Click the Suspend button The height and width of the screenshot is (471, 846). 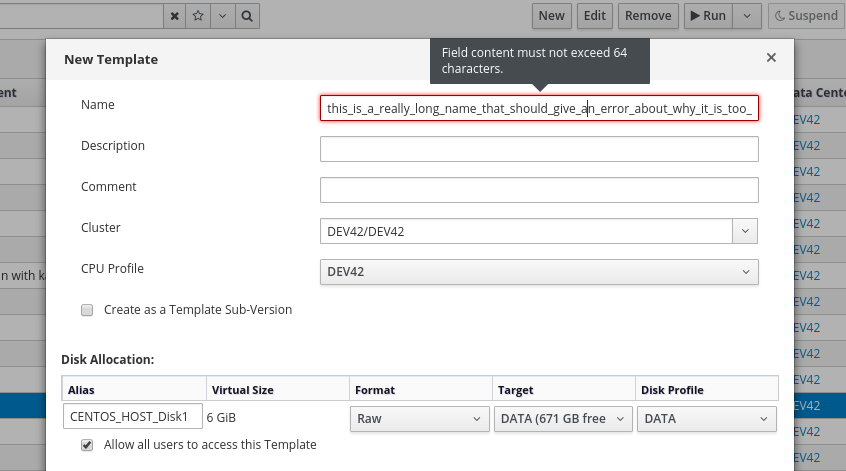(x=805, y=16)
